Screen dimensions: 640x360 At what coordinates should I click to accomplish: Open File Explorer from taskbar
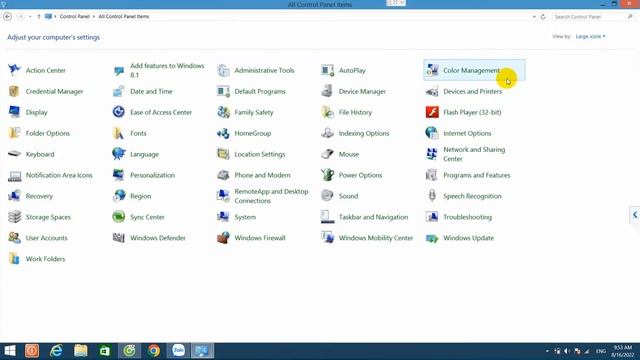(x=80, y=351)
